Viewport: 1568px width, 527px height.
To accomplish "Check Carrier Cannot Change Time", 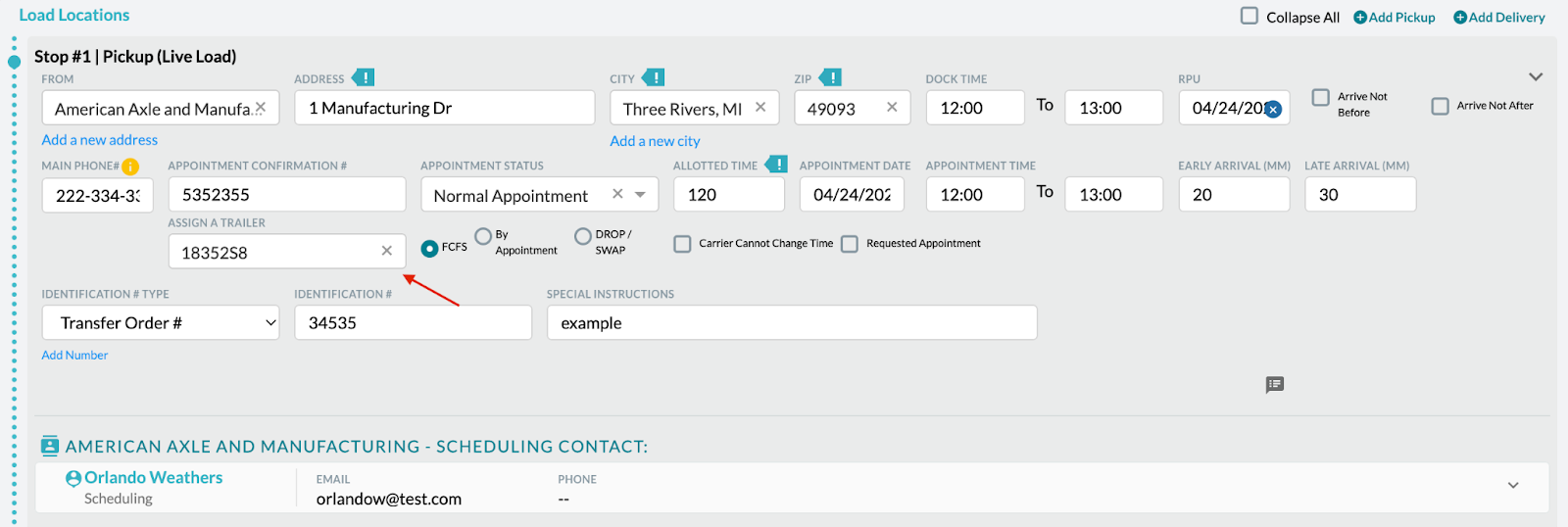I will (x=682, y=243).
